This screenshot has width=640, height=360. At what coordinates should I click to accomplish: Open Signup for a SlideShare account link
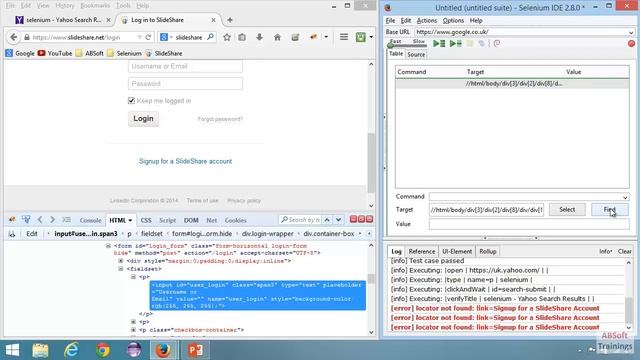pos(185,161)
